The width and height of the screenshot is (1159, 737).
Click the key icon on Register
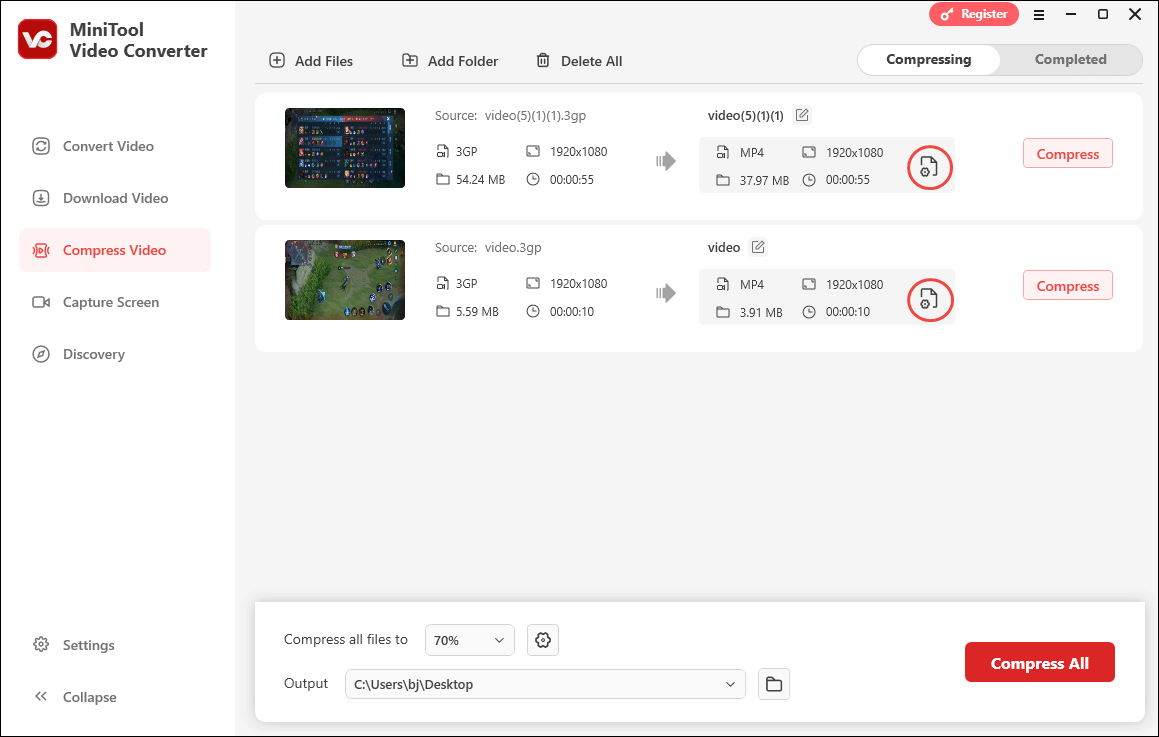[947, 14]
